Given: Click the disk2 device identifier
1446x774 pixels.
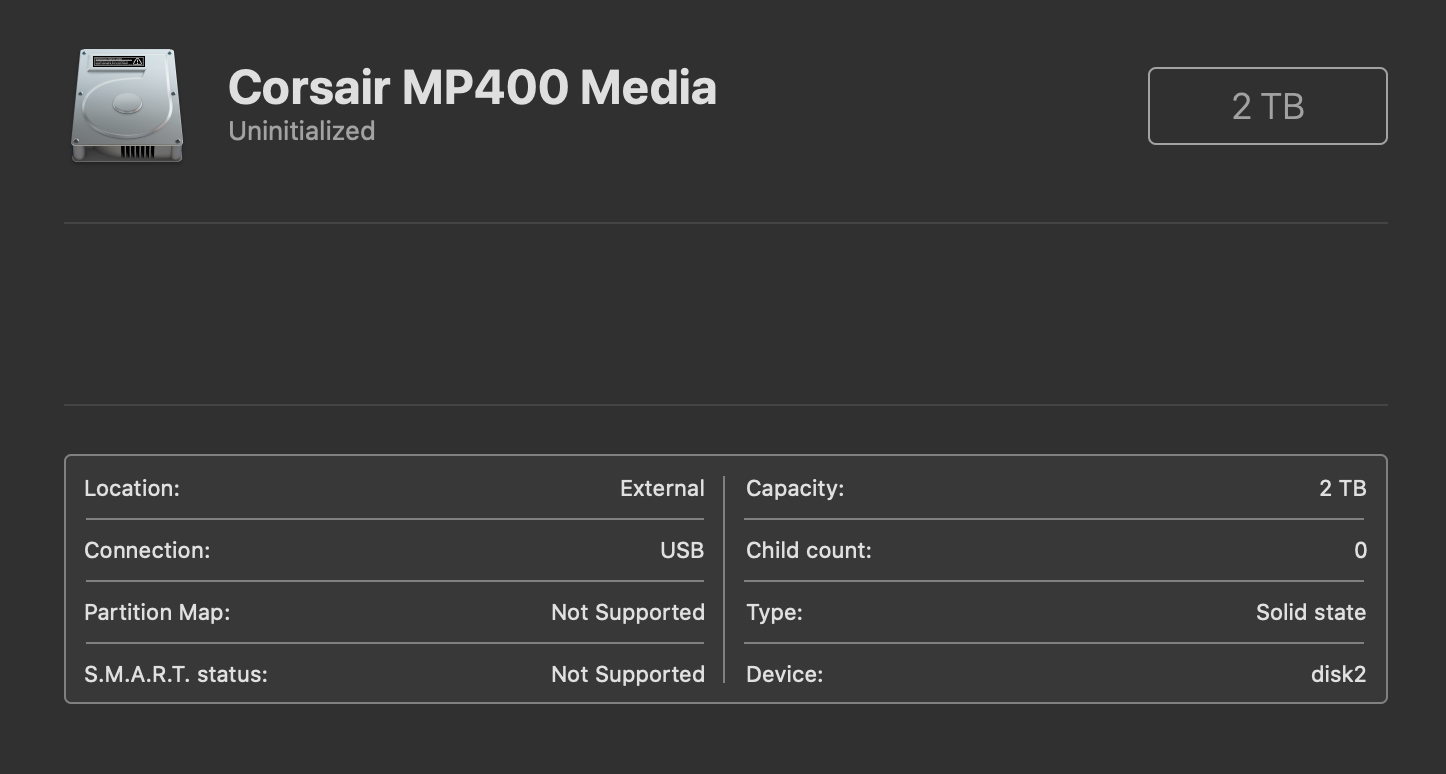Looking at the screenshot, I should coord(1338,674).
